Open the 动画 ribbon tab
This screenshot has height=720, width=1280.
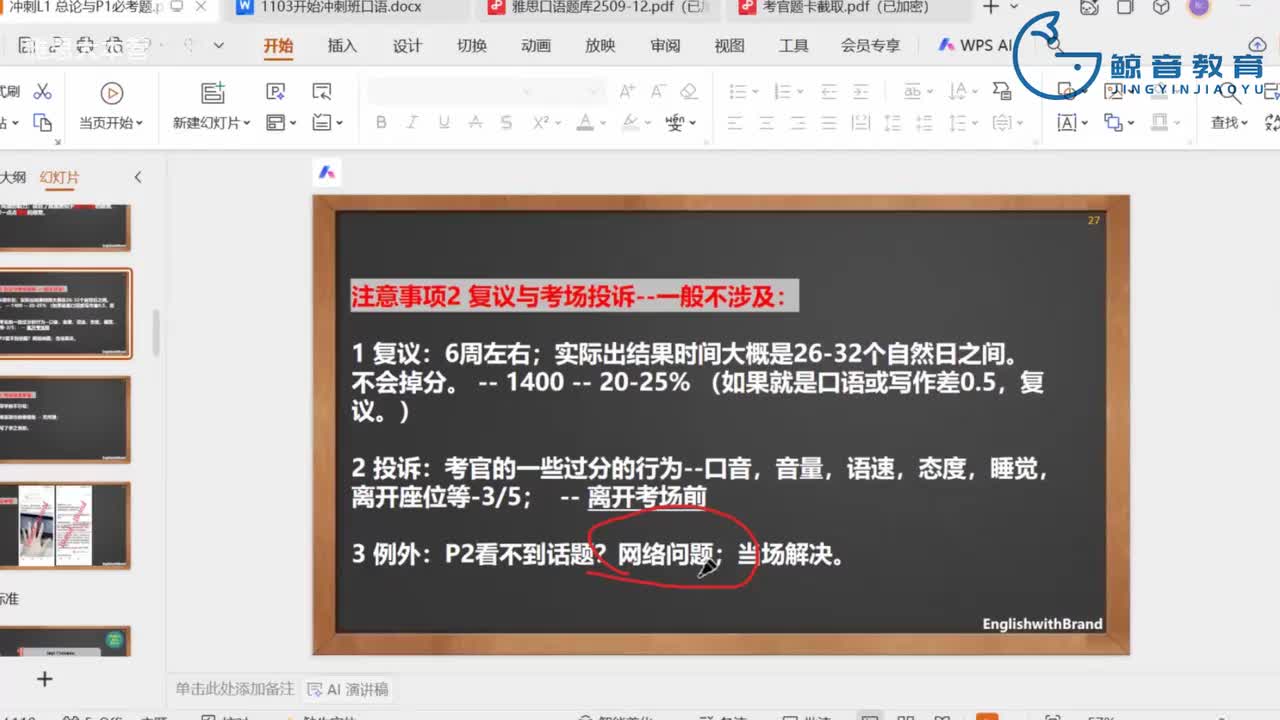(x=536, y=46)
